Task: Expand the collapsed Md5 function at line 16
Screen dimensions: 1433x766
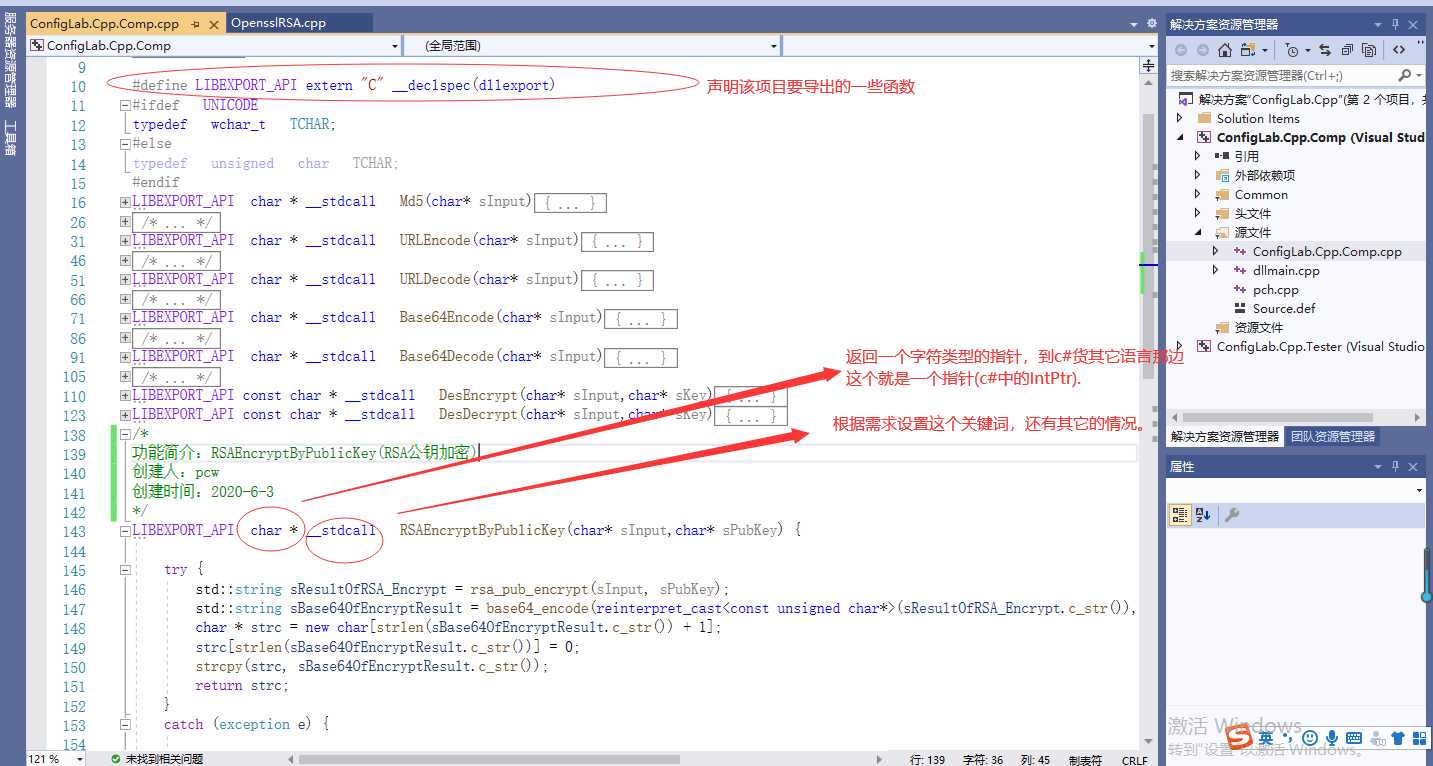Action: pos(125,202)
